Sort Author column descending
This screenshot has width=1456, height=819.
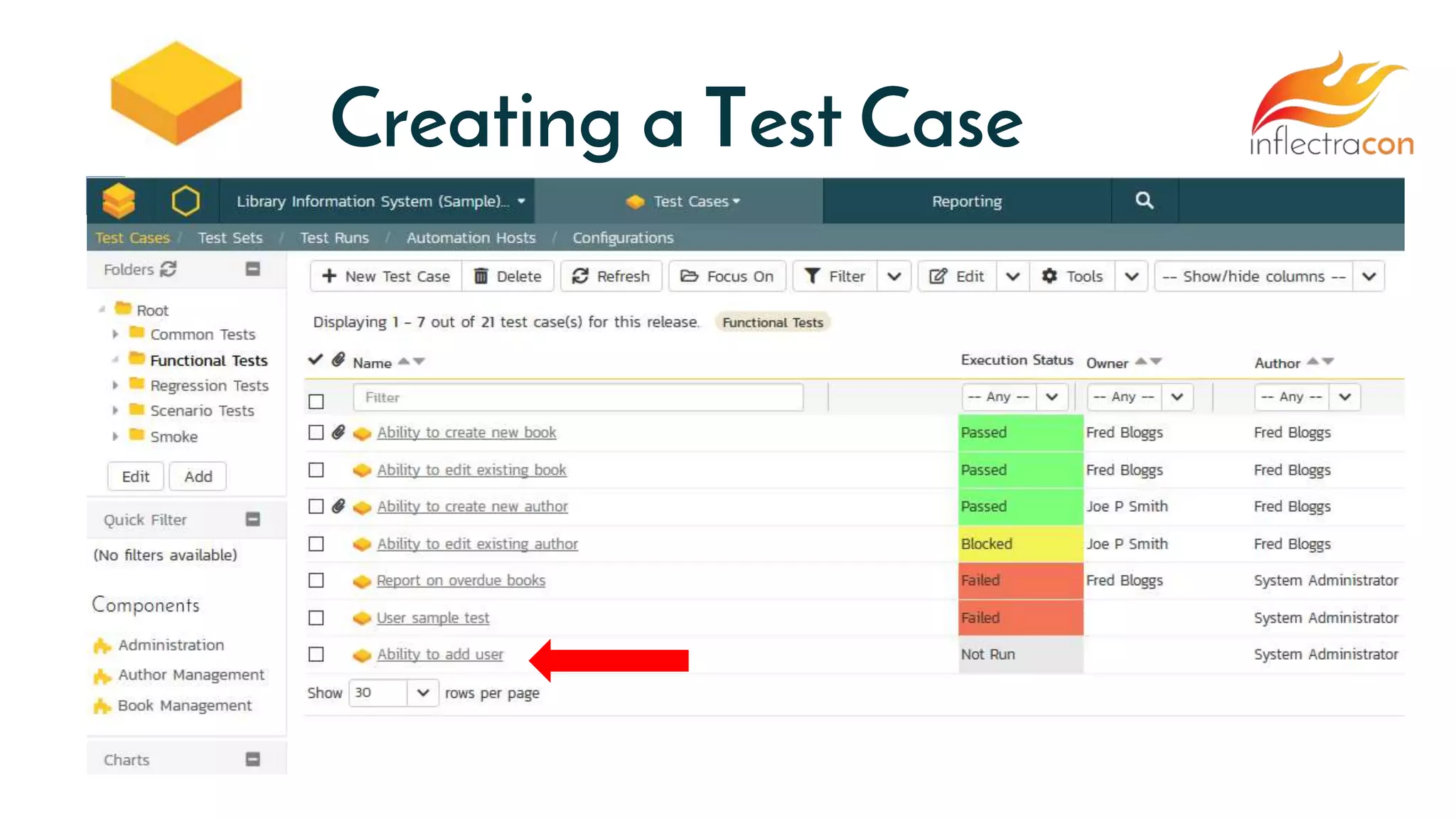tap(1327, 362)
